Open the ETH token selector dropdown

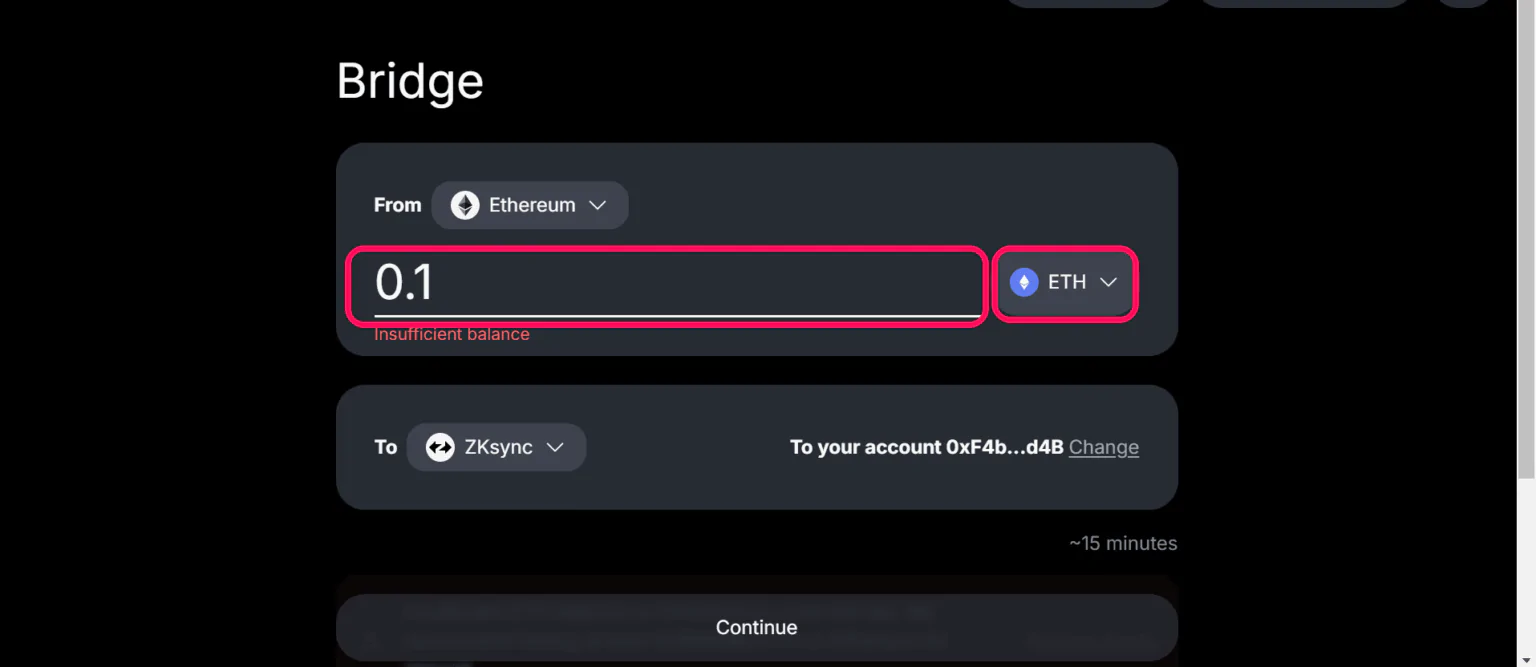coord(1065,282)
